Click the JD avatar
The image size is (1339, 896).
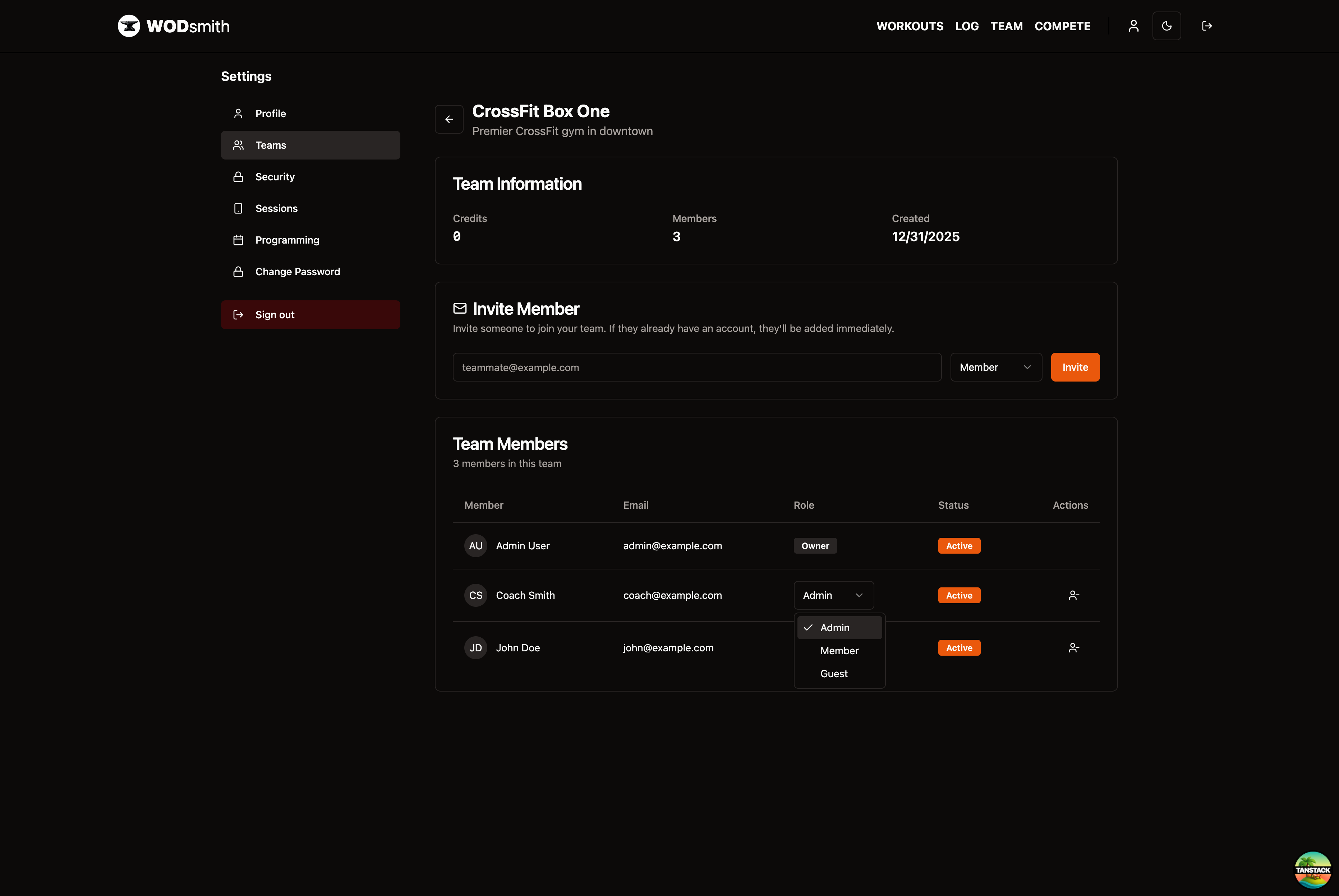[x=475, y=648]
